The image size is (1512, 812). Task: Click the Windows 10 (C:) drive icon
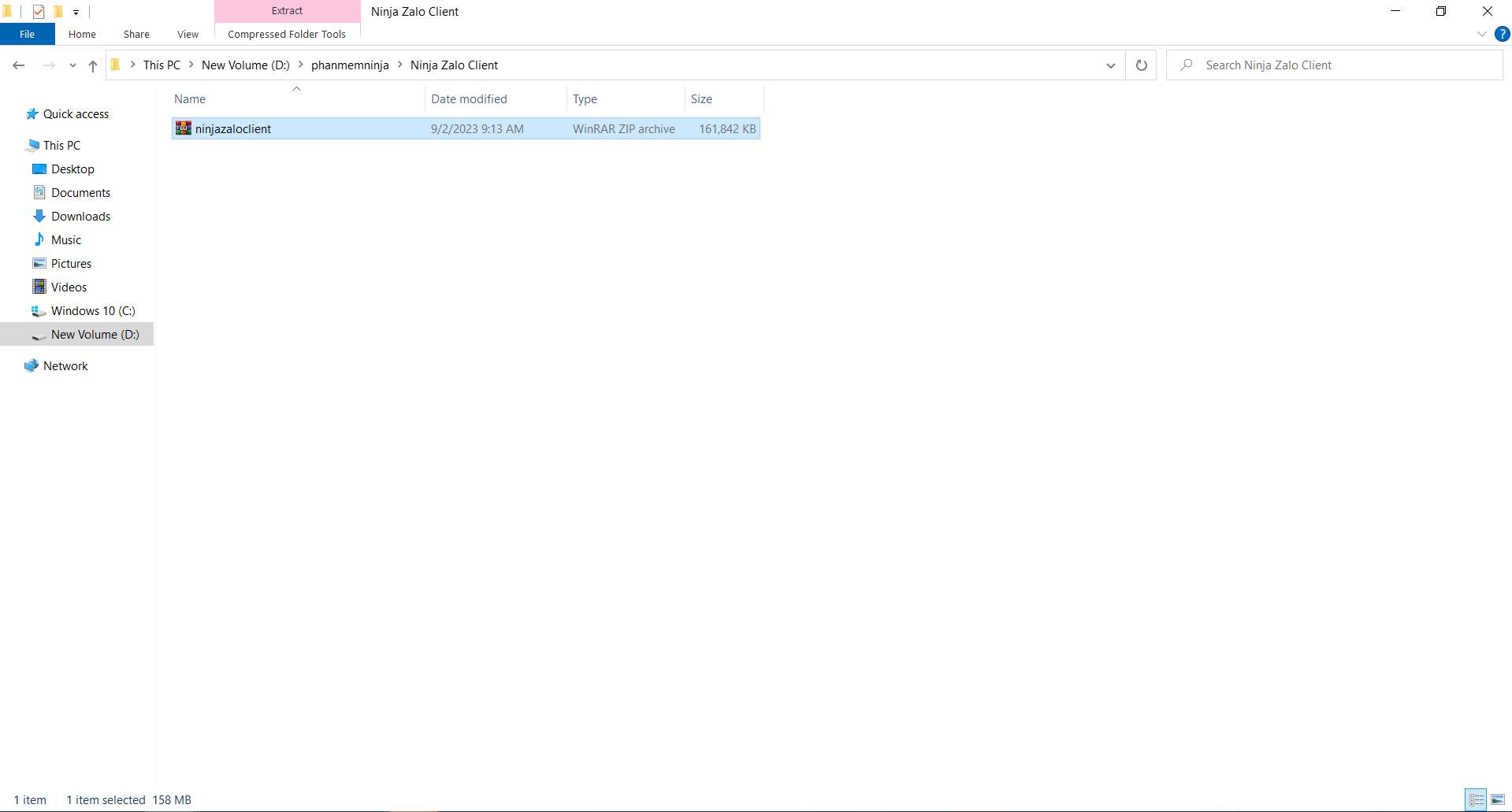click(x=39, y=311)
